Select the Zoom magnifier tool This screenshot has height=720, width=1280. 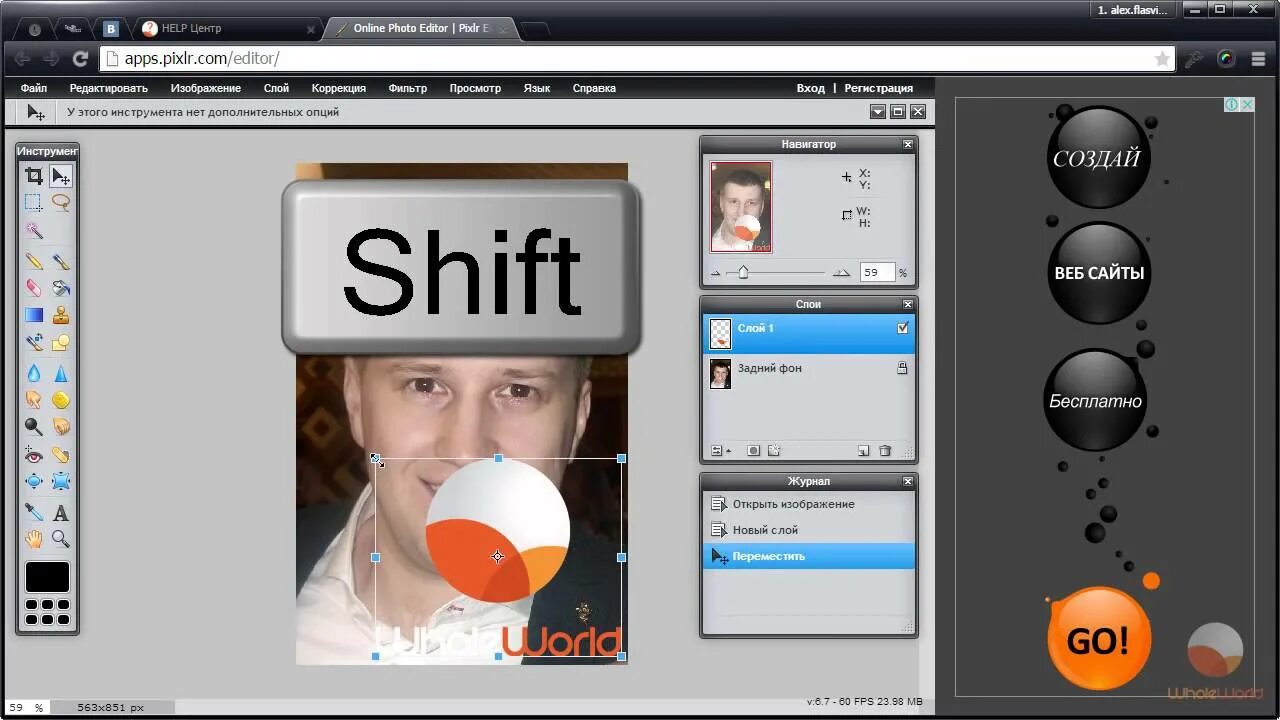tap(61, 539)
